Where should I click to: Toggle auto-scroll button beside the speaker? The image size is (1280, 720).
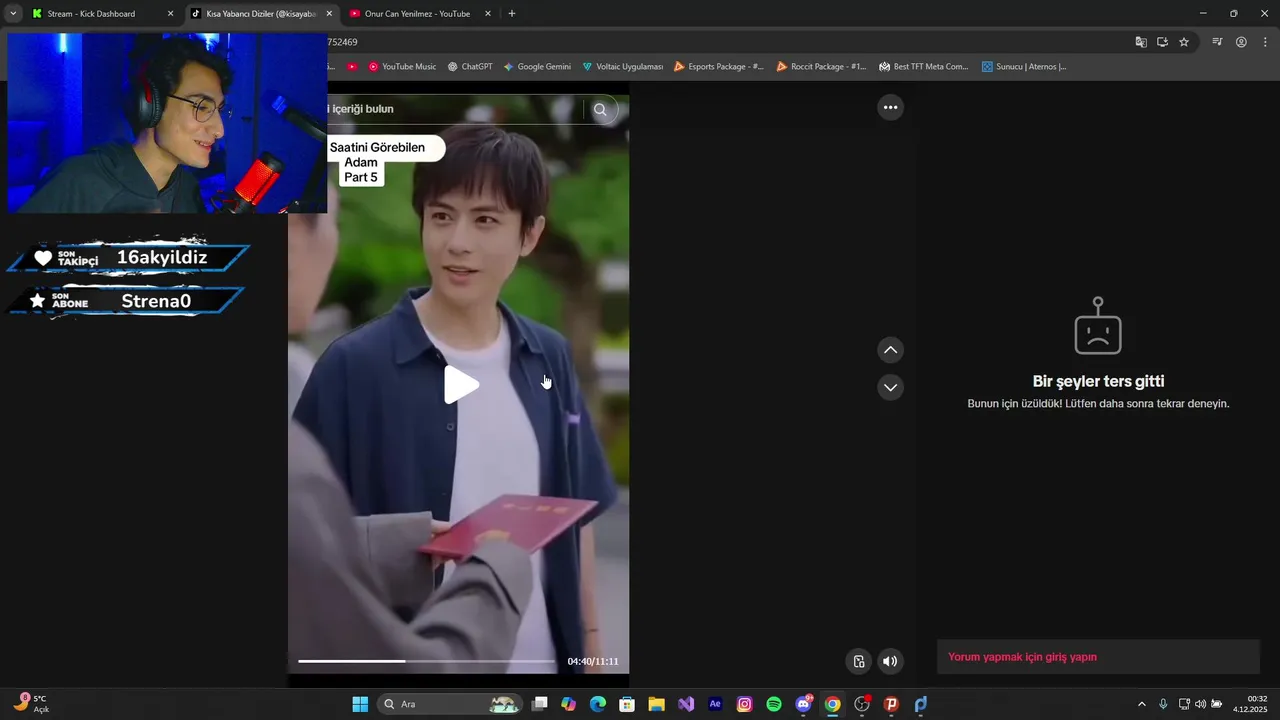(x=858, y=661)
